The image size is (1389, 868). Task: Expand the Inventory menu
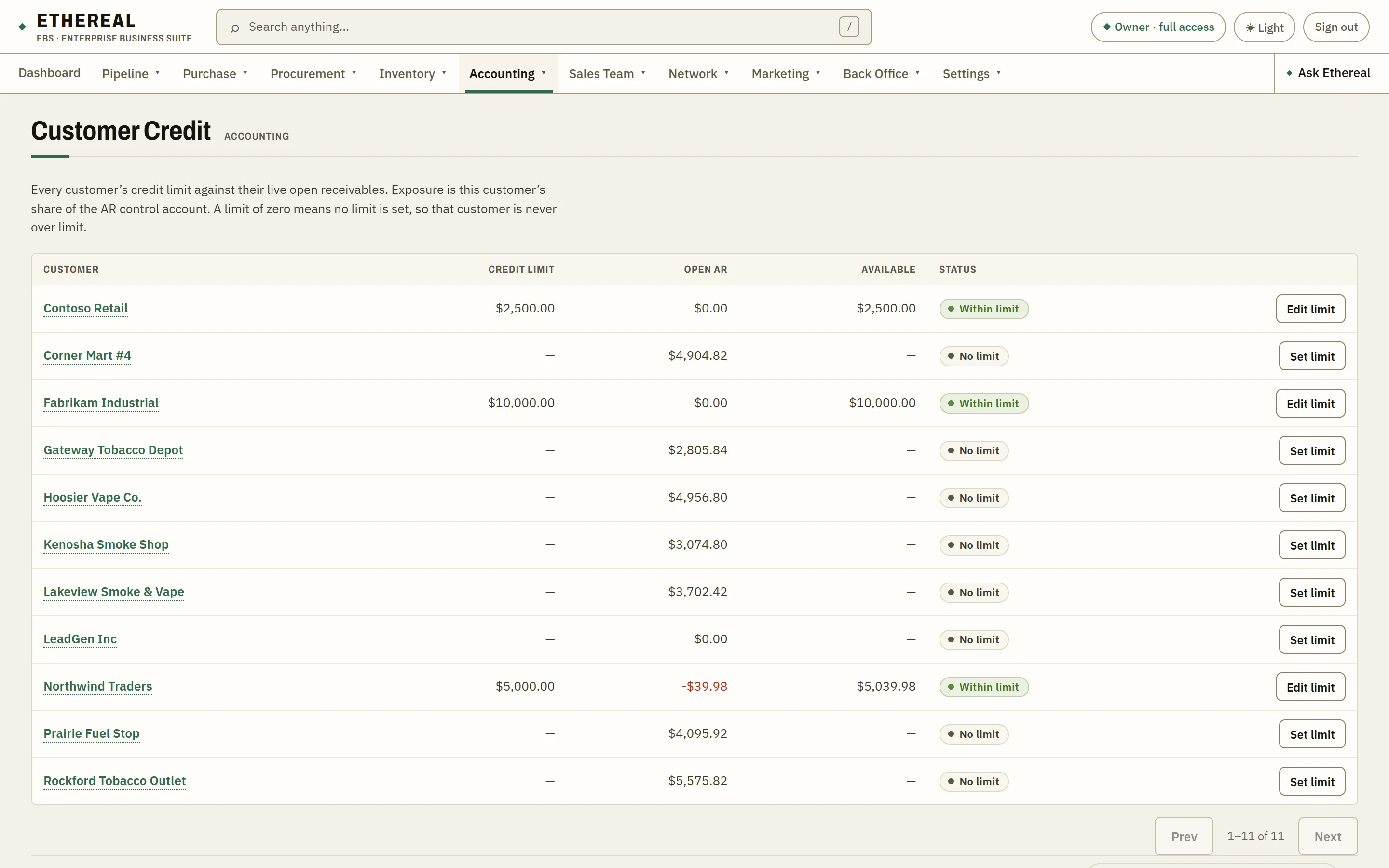(x=413, y=73)
